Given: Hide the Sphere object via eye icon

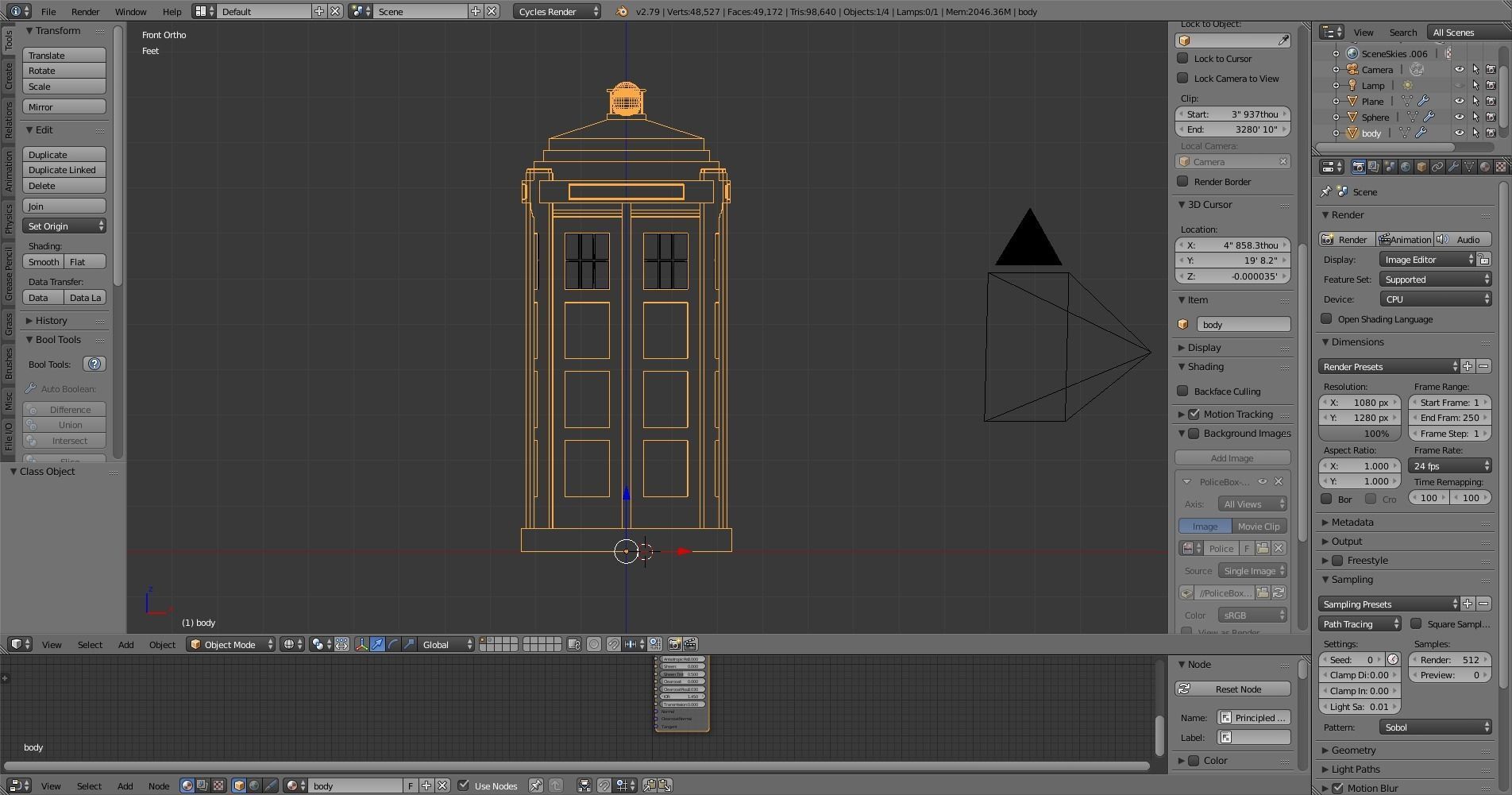Looking at the screenshot, I should [1459, 117].
